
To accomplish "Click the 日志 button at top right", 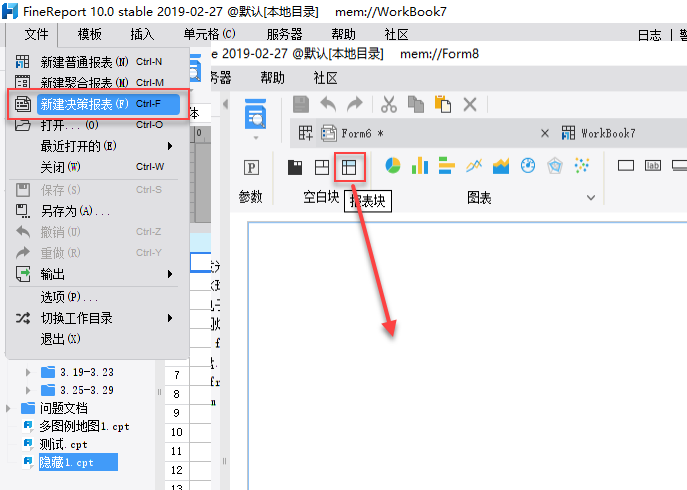I will coord(649,35).
